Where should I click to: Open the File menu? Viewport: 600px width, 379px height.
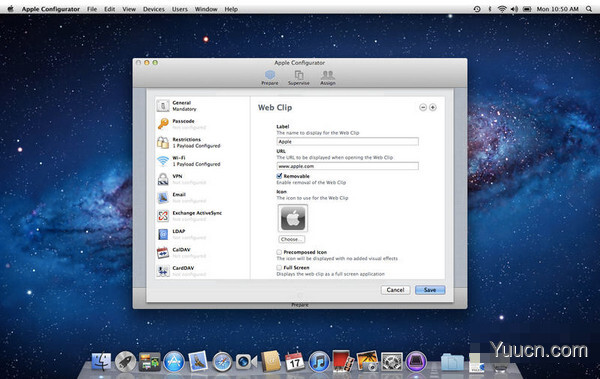92,9
